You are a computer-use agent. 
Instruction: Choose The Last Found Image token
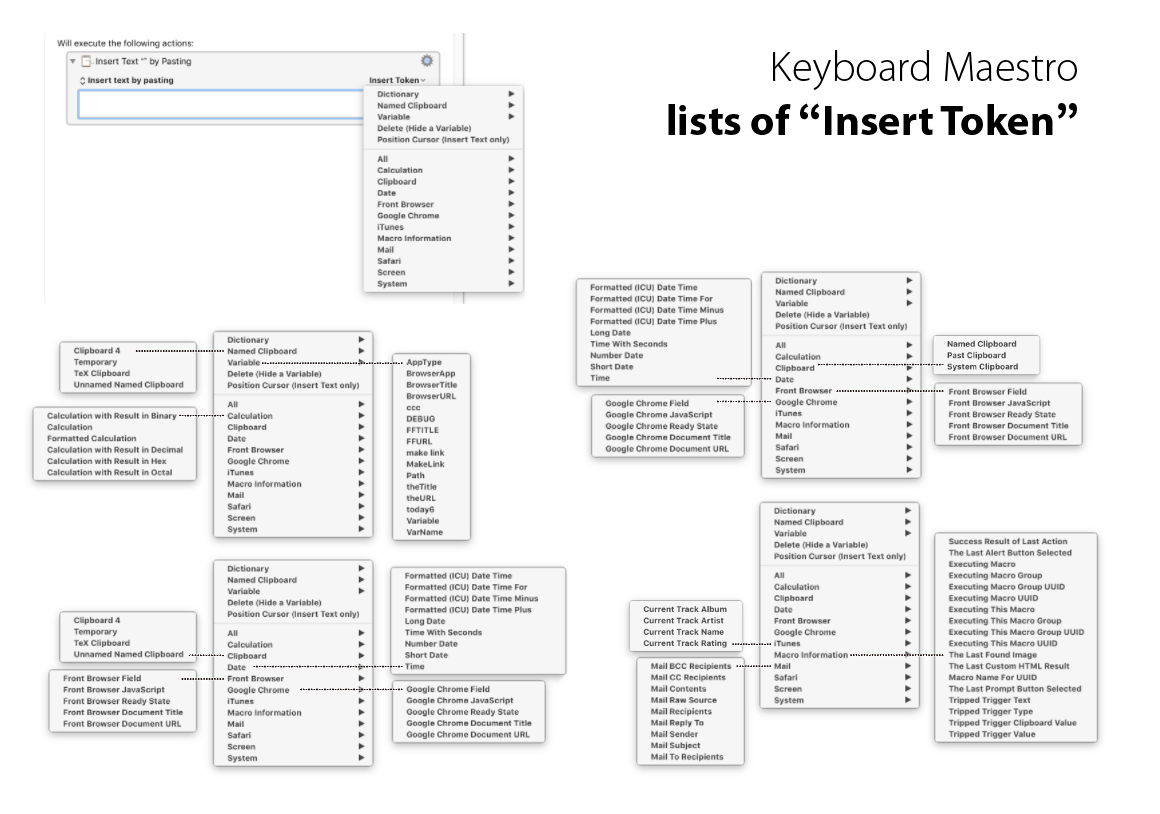992,654
